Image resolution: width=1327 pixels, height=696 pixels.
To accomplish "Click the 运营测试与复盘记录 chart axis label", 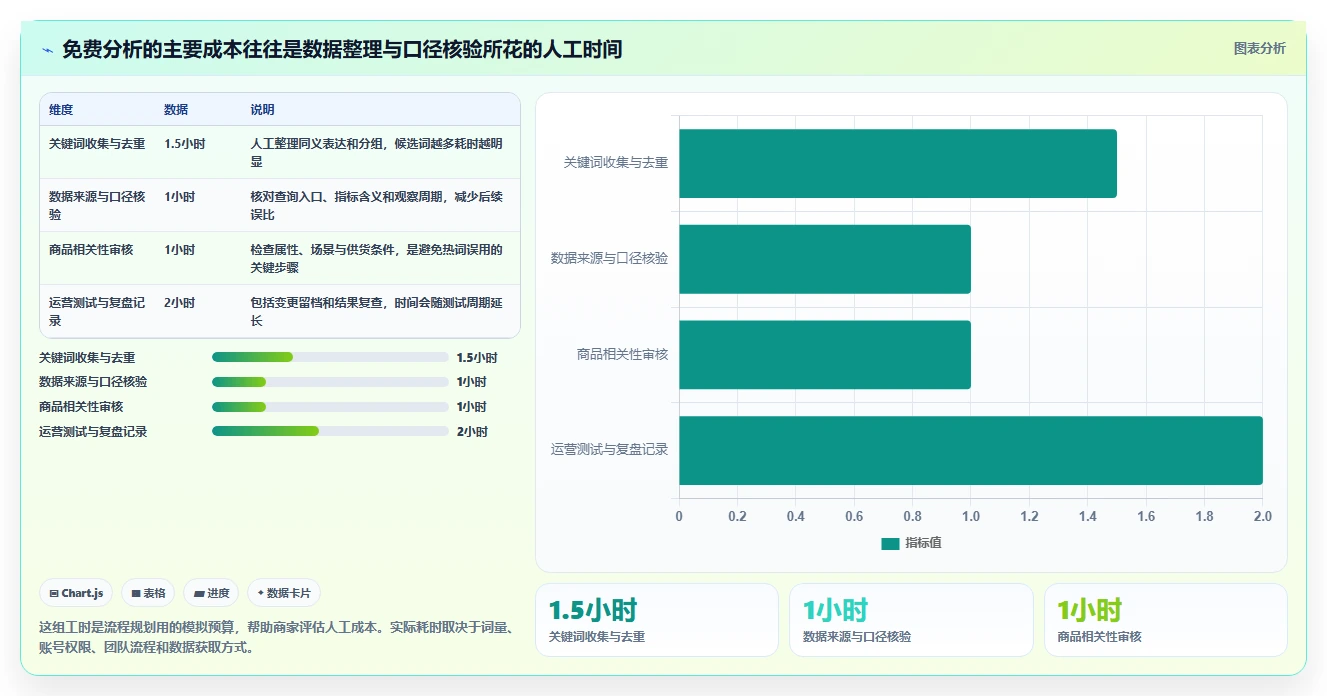I will 609,450.
